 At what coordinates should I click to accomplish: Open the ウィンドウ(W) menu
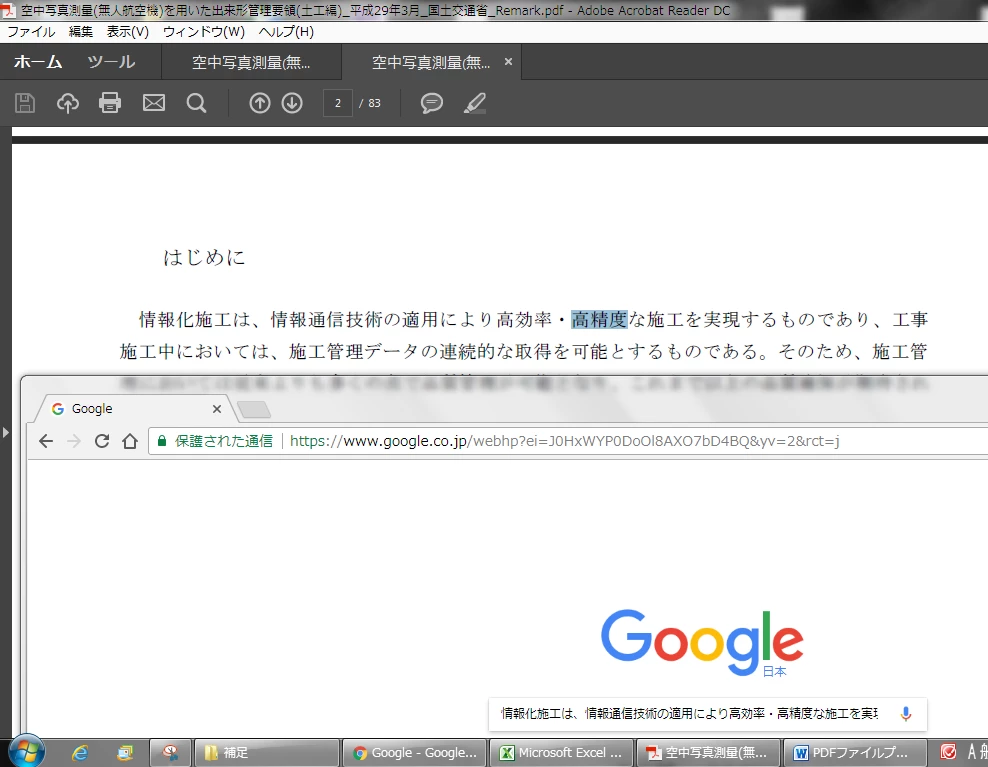tap(204, 32)
